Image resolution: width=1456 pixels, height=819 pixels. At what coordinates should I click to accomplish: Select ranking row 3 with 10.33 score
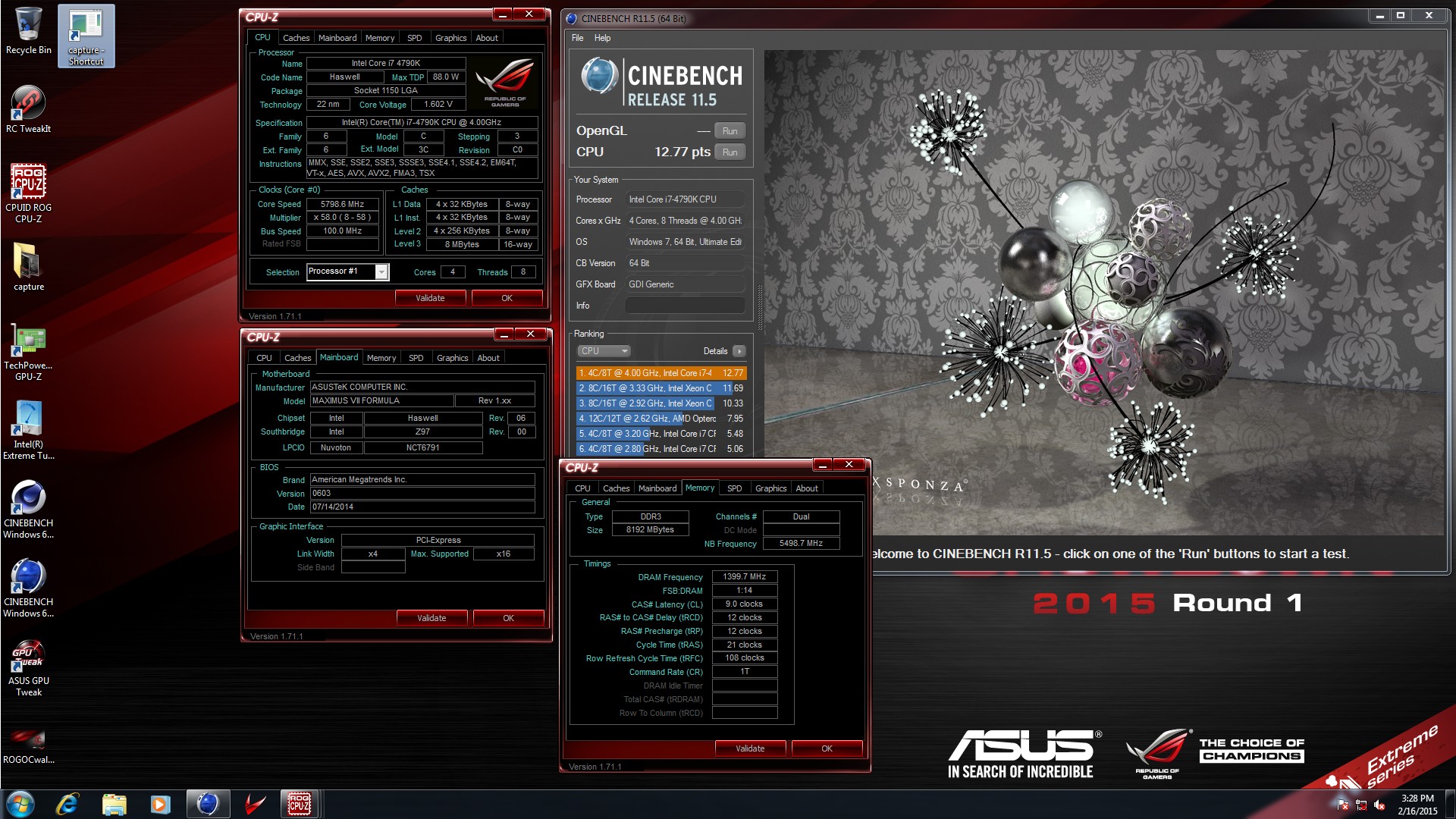pos(661,403)
